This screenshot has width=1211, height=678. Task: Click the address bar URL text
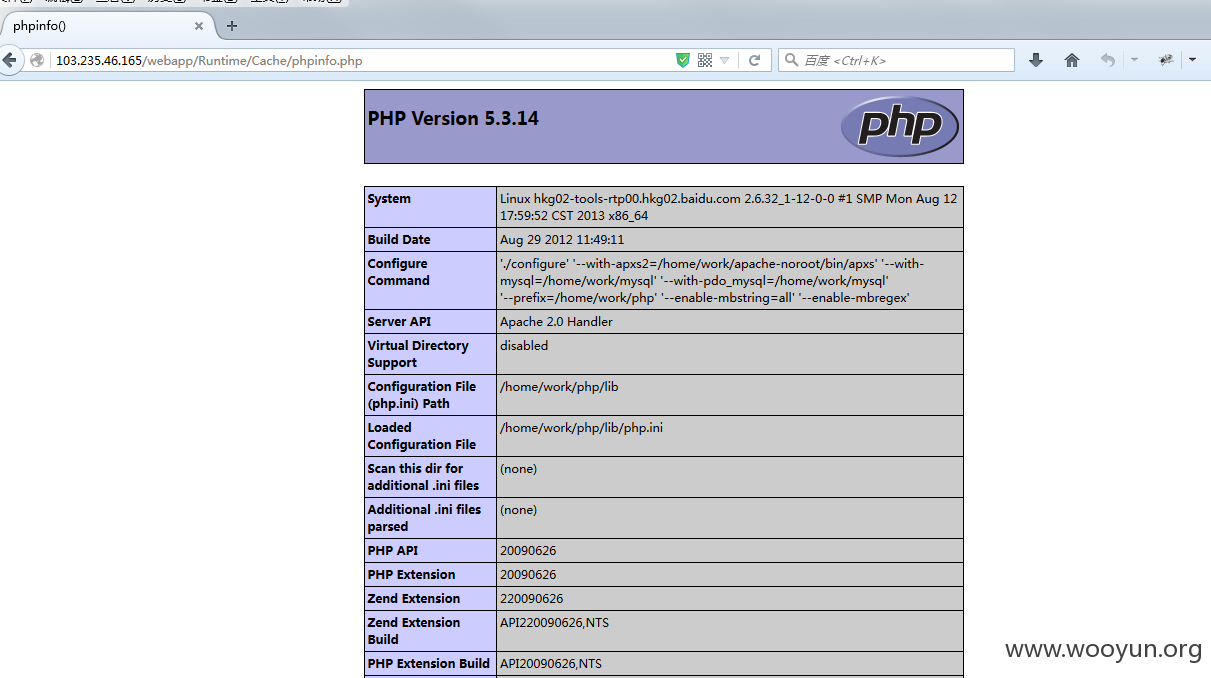pyautogui.click(x=209, y=60)
